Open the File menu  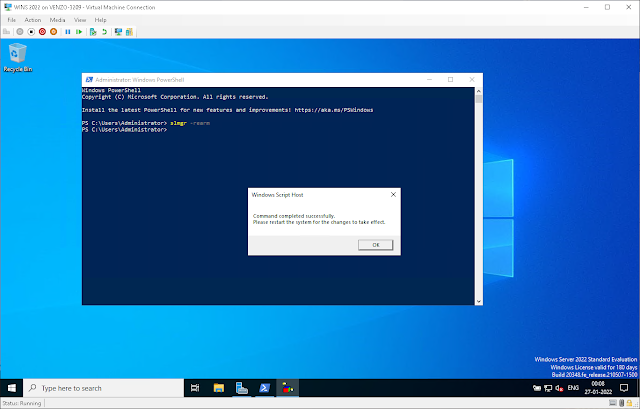(x=11, y=20)
